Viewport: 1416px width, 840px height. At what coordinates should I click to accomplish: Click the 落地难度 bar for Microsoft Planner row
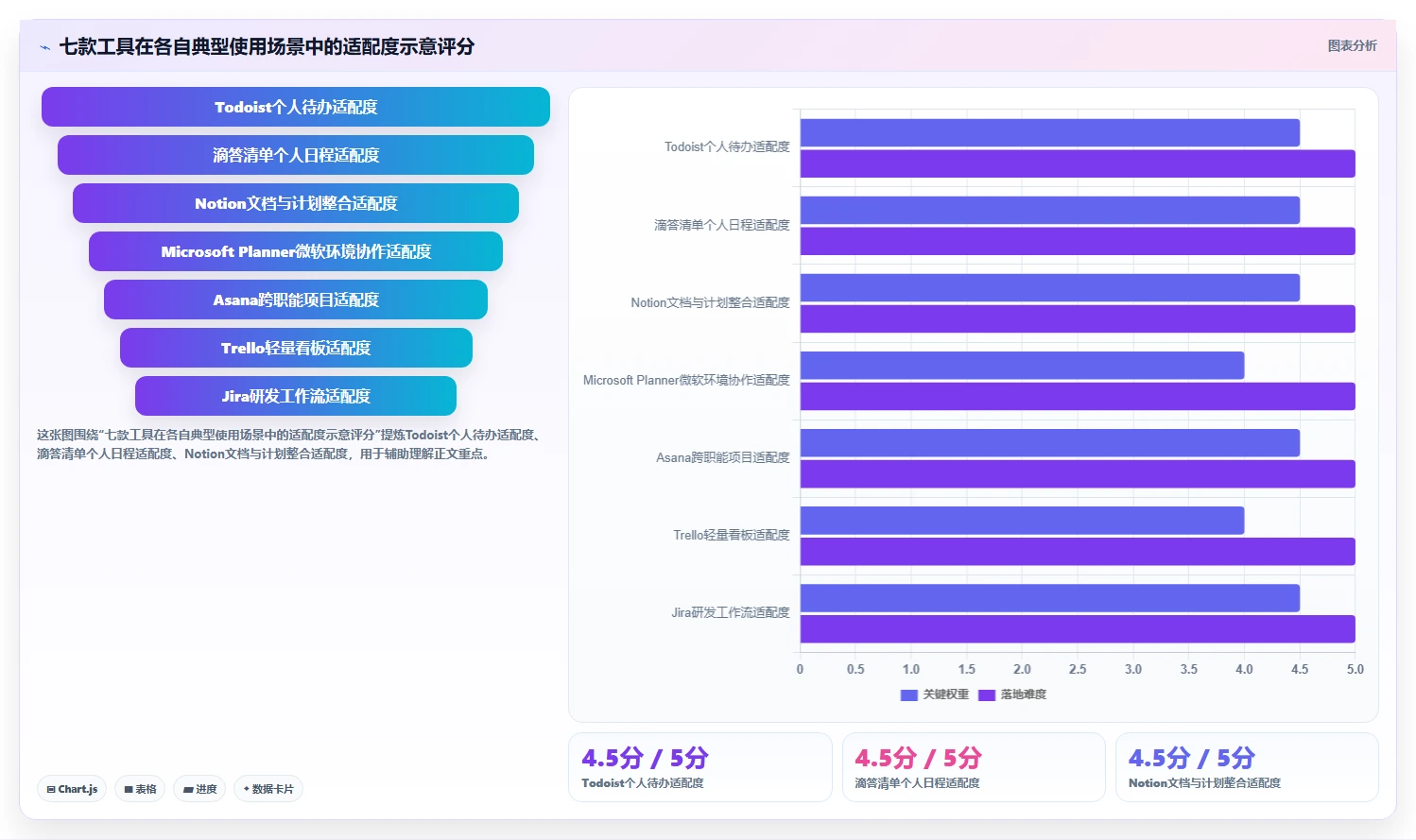[x=1078, y=396]
